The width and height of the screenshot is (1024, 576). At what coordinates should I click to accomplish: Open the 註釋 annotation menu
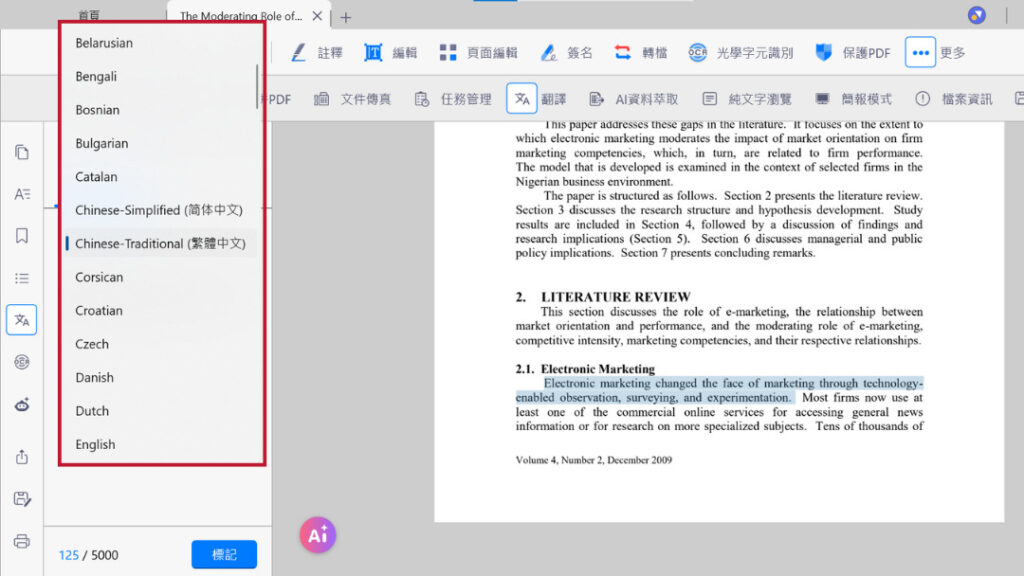(316, 53)
